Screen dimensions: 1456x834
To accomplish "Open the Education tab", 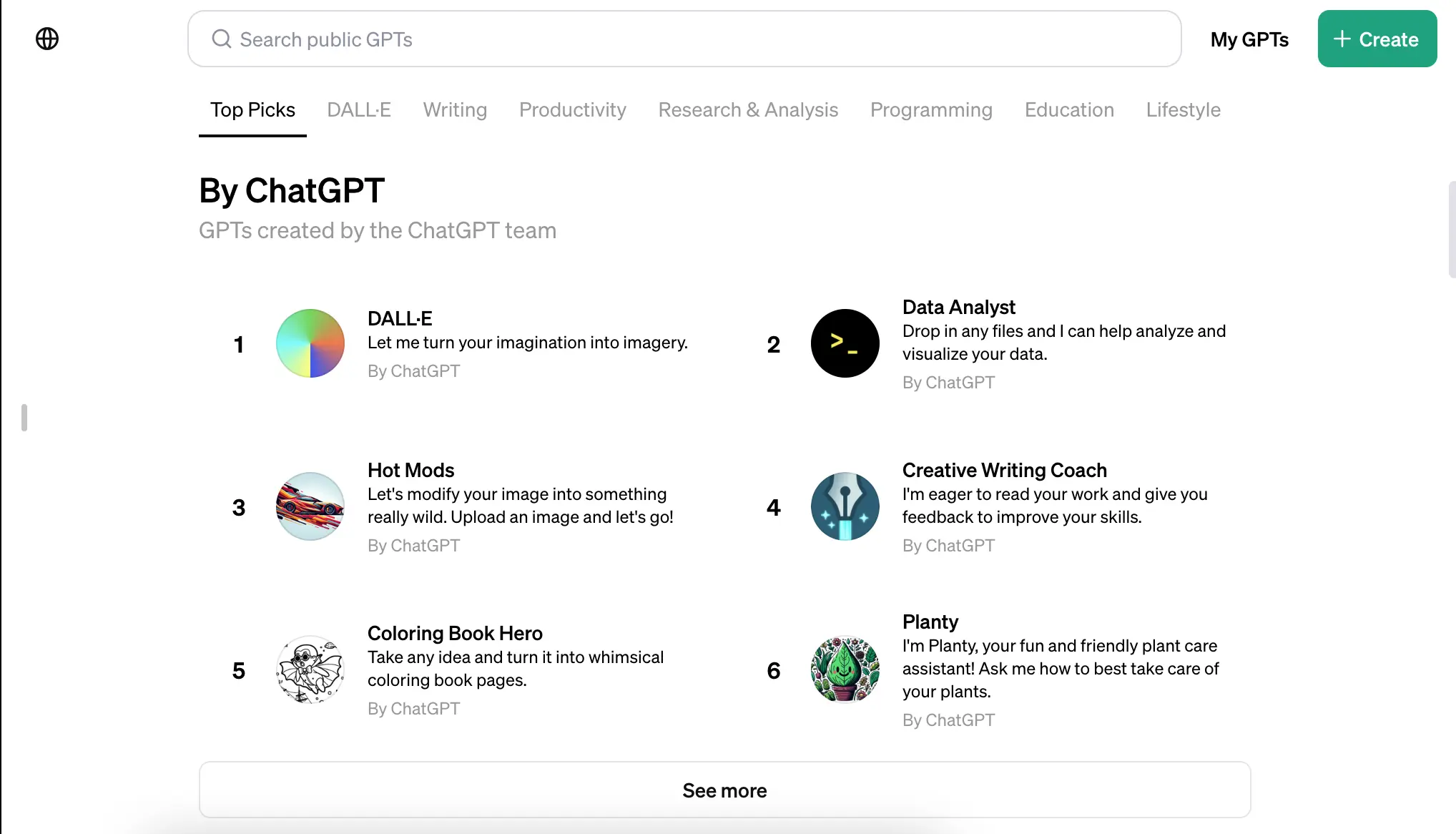I will point(1069,109).
